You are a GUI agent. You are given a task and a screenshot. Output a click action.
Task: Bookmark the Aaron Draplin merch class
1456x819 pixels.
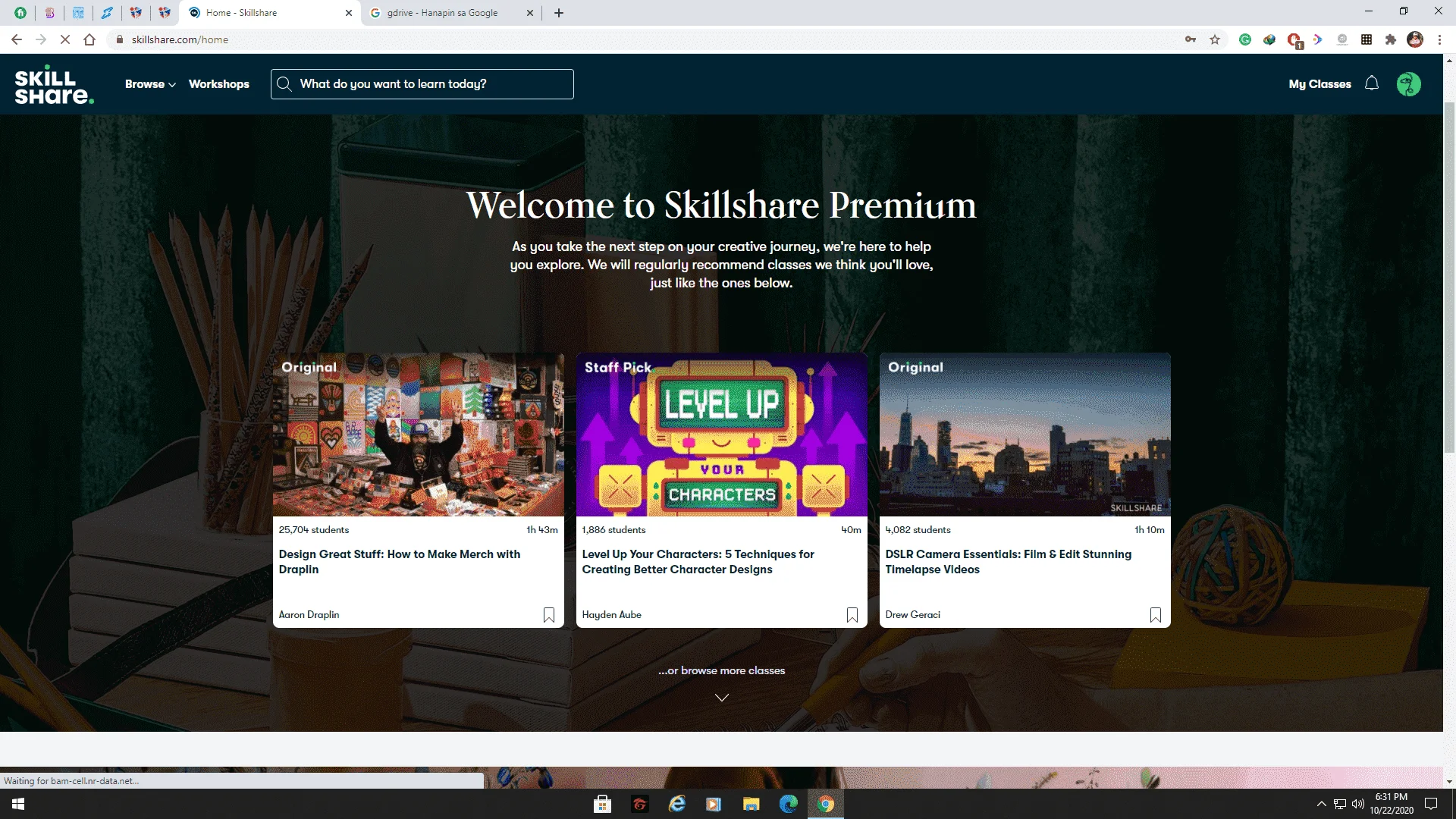coord(549,615)
